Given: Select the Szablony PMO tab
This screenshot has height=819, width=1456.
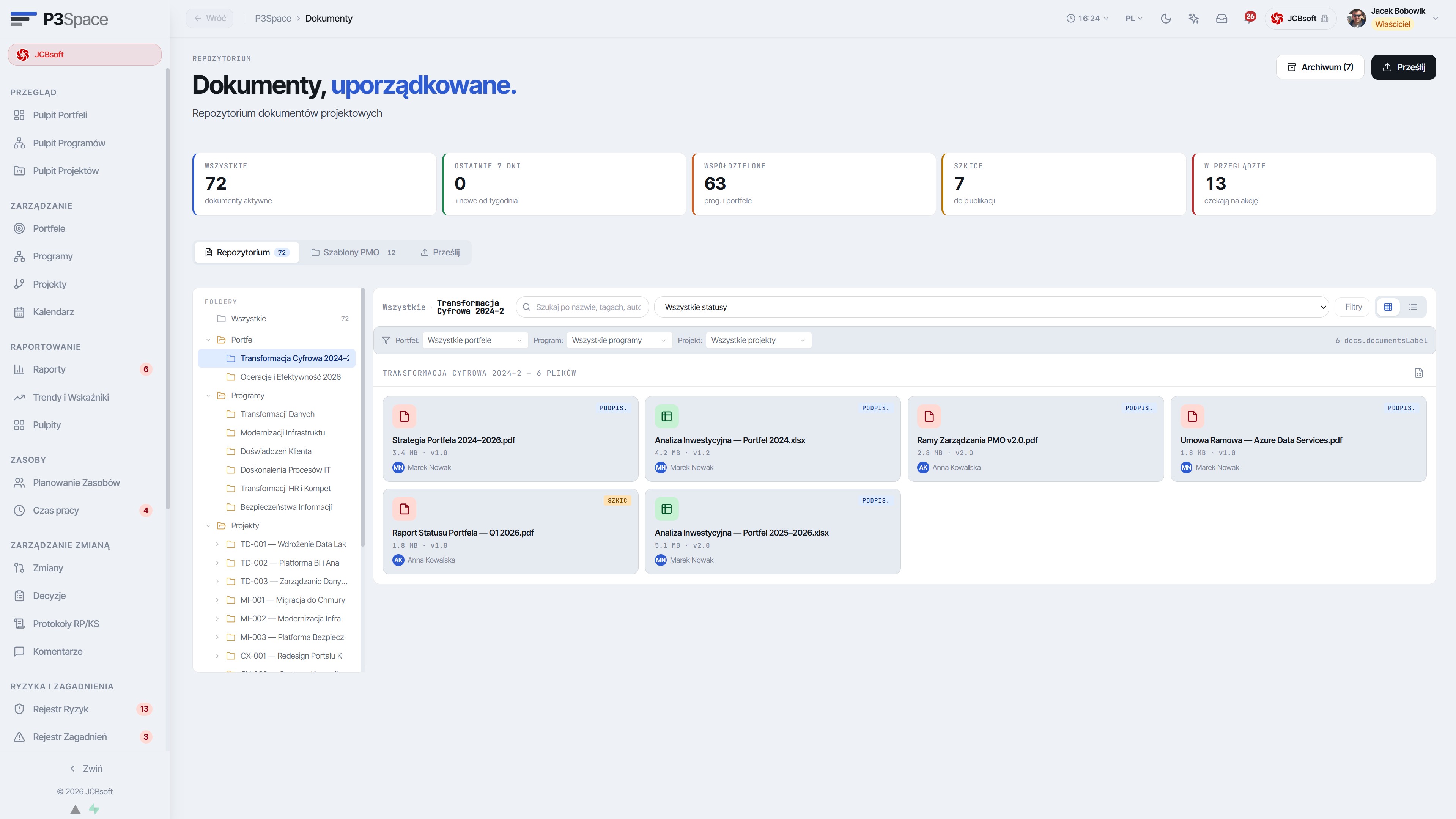Looking at the screenshot, I should (x=354, y=253).
